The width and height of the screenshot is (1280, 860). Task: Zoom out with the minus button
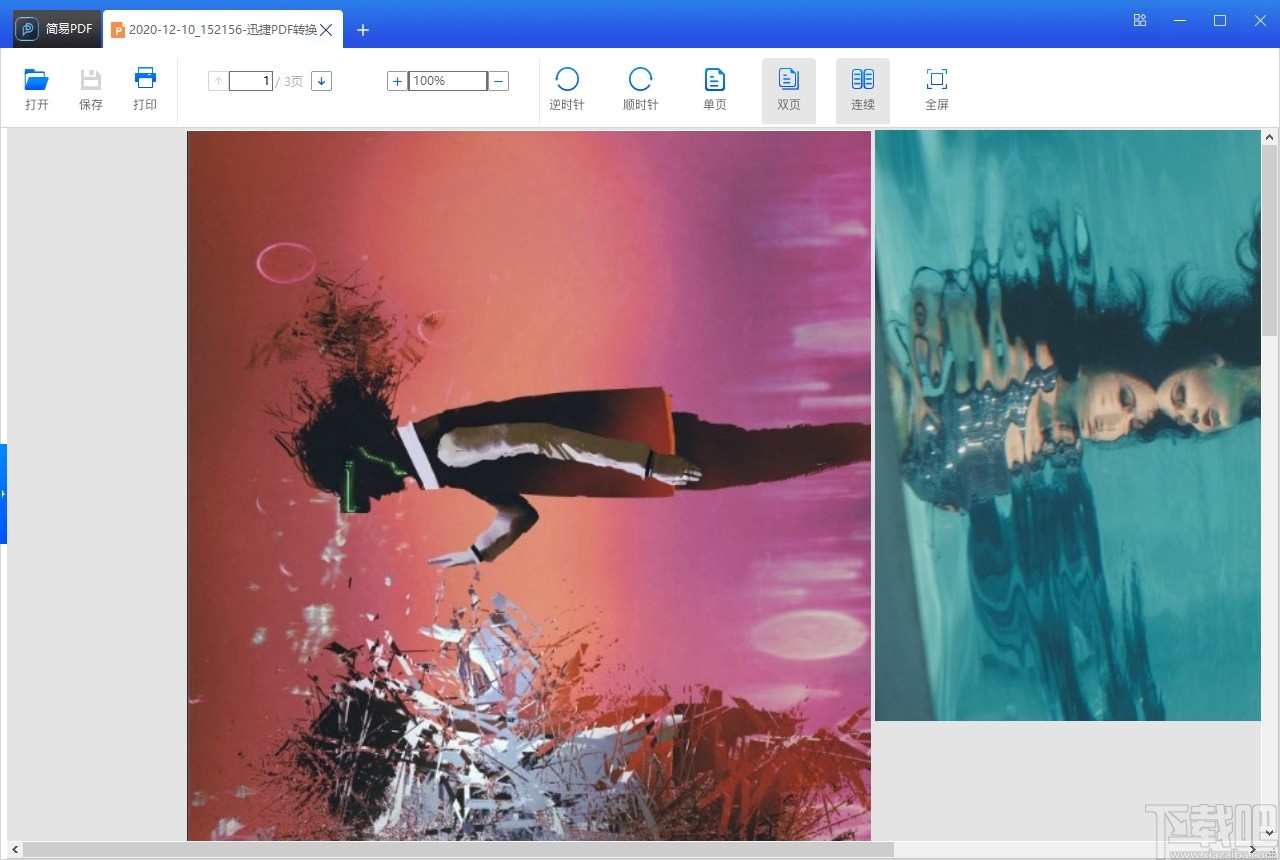499,81
